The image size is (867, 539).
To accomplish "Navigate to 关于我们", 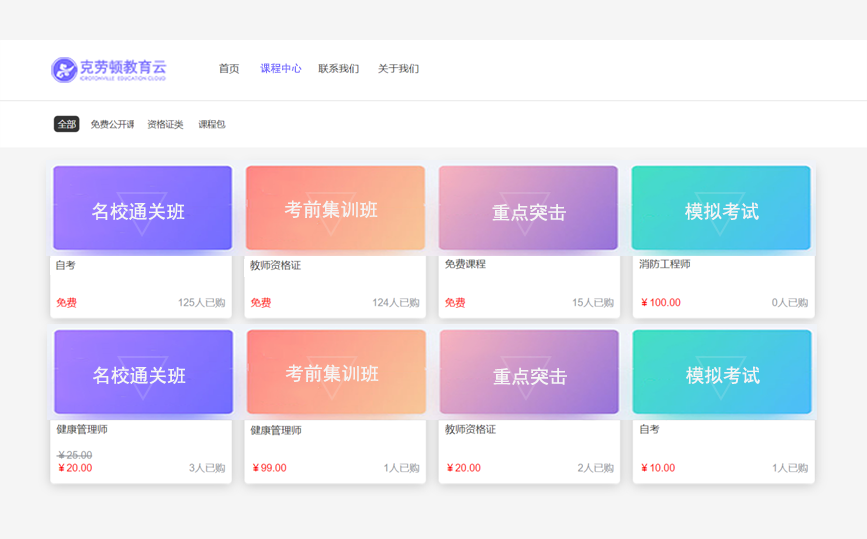I will [x=398, y=69].
